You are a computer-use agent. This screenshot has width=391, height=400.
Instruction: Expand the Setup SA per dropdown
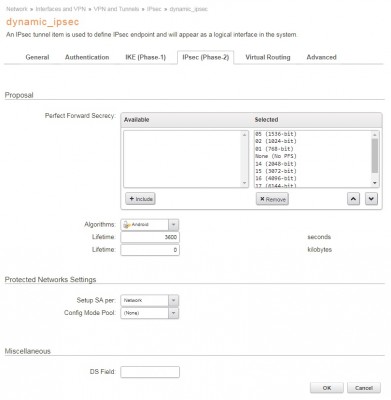coord(173,300)
